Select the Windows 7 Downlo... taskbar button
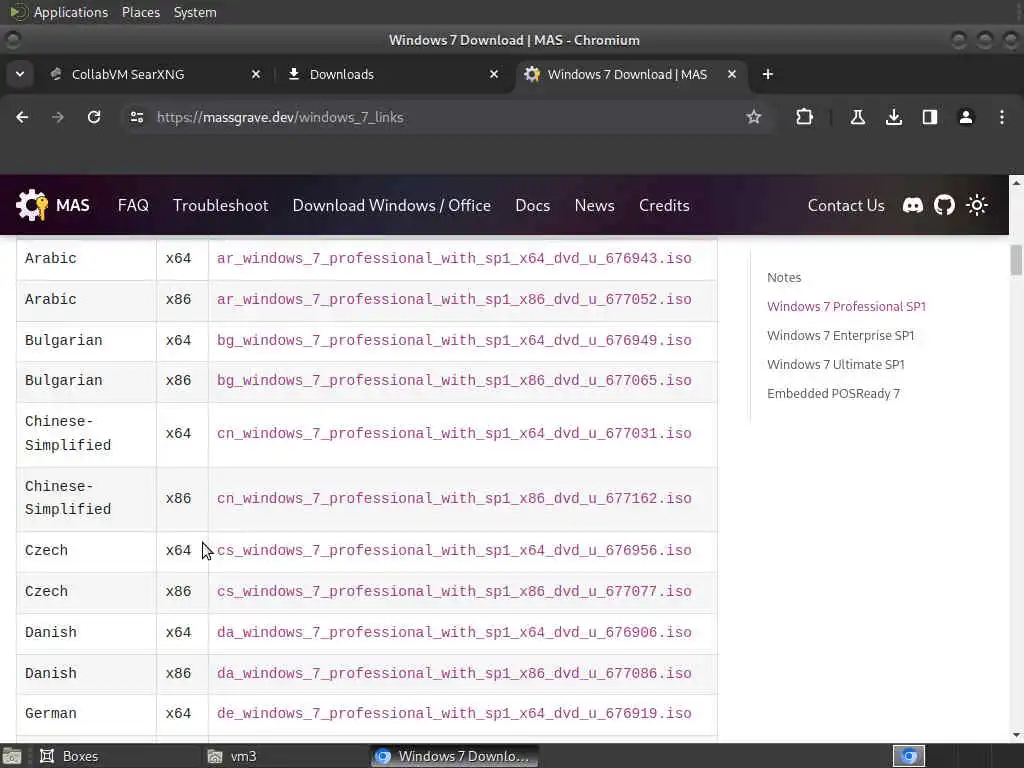Viewport: 1024px width, 768px height. [455, 756]
